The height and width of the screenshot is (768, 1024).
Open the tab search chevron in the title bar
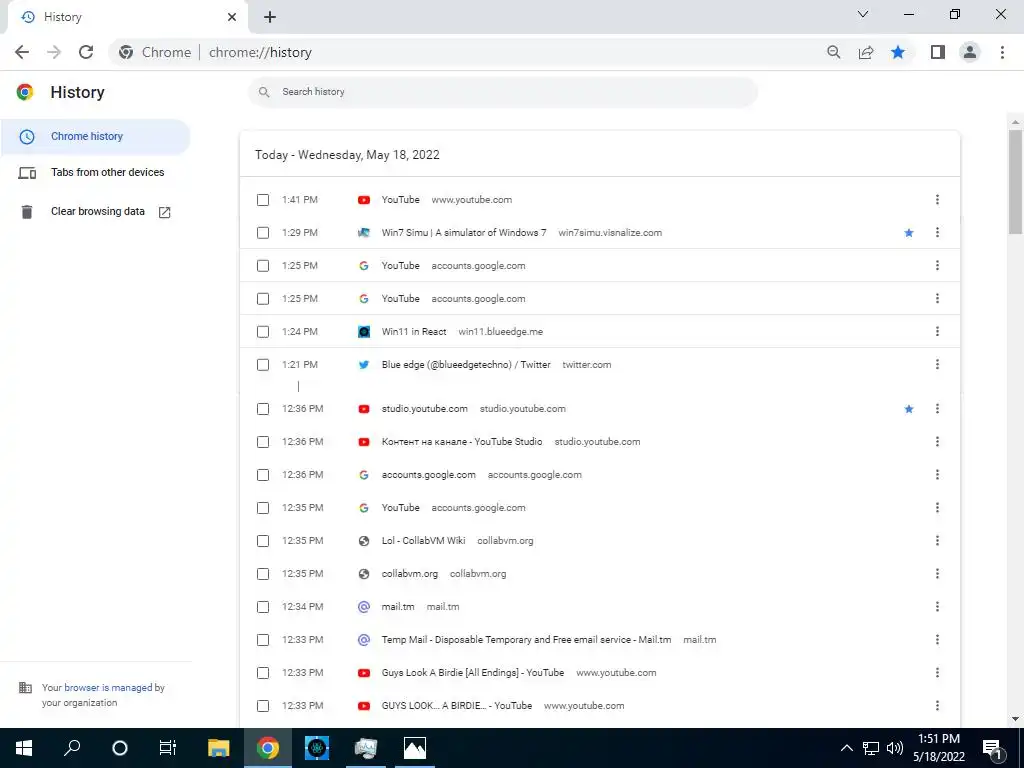tap(863, 14)
